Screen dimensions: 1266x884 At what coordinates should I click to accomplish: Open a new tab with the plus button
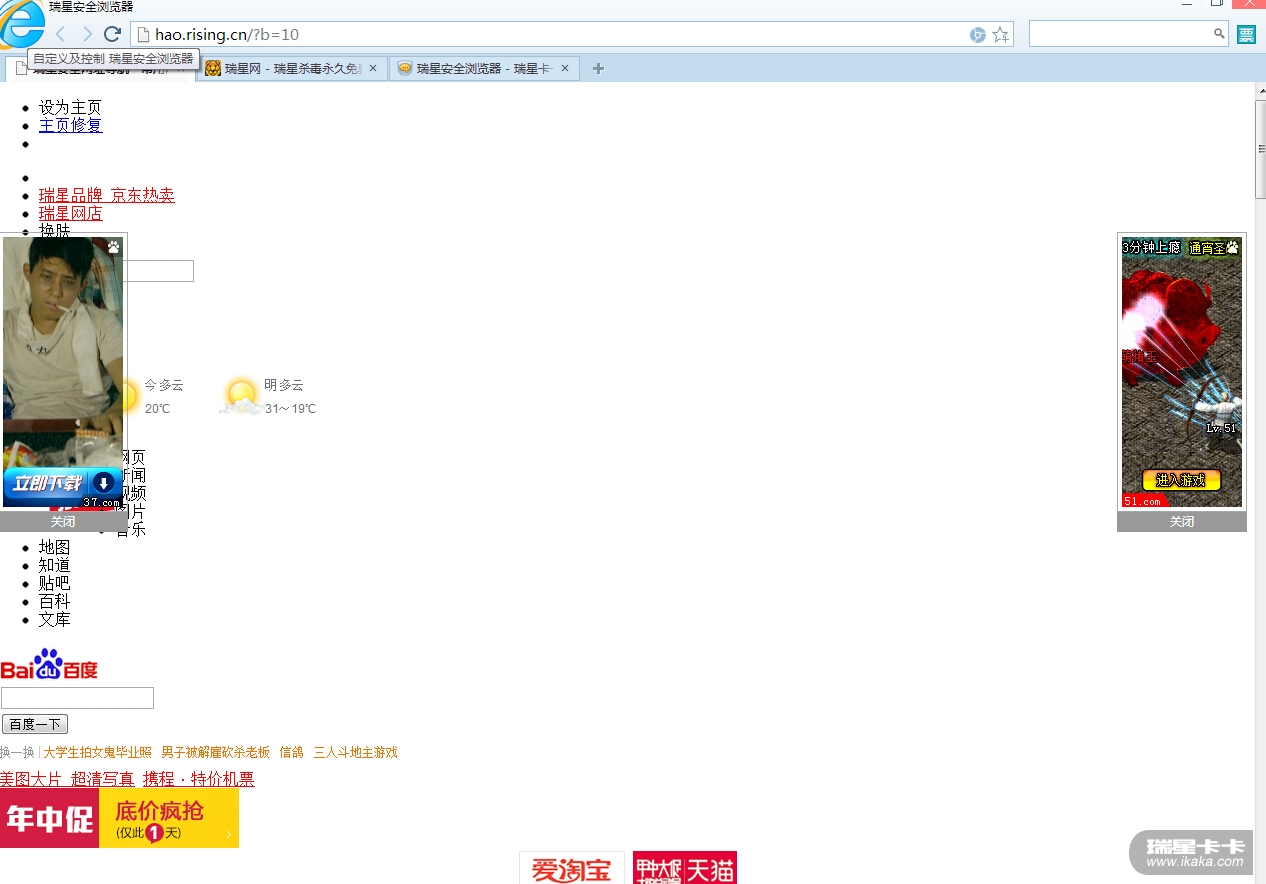point(598,68)
